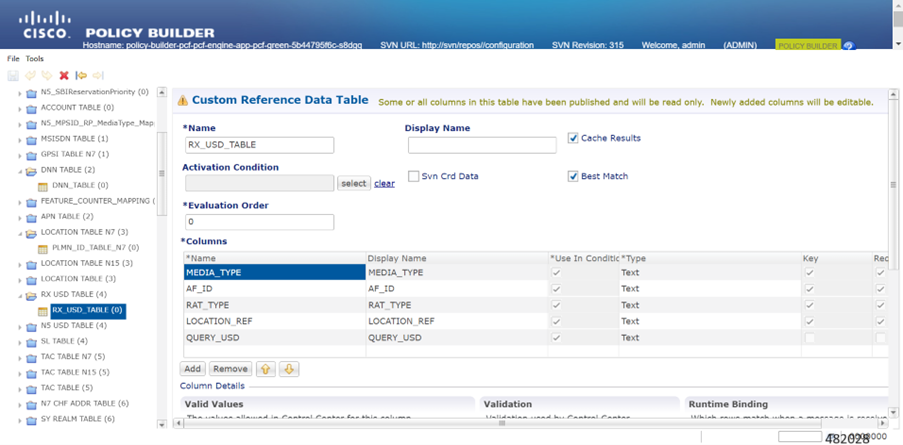
Task: Click the Display Name input field
Action: coord(482,145)
